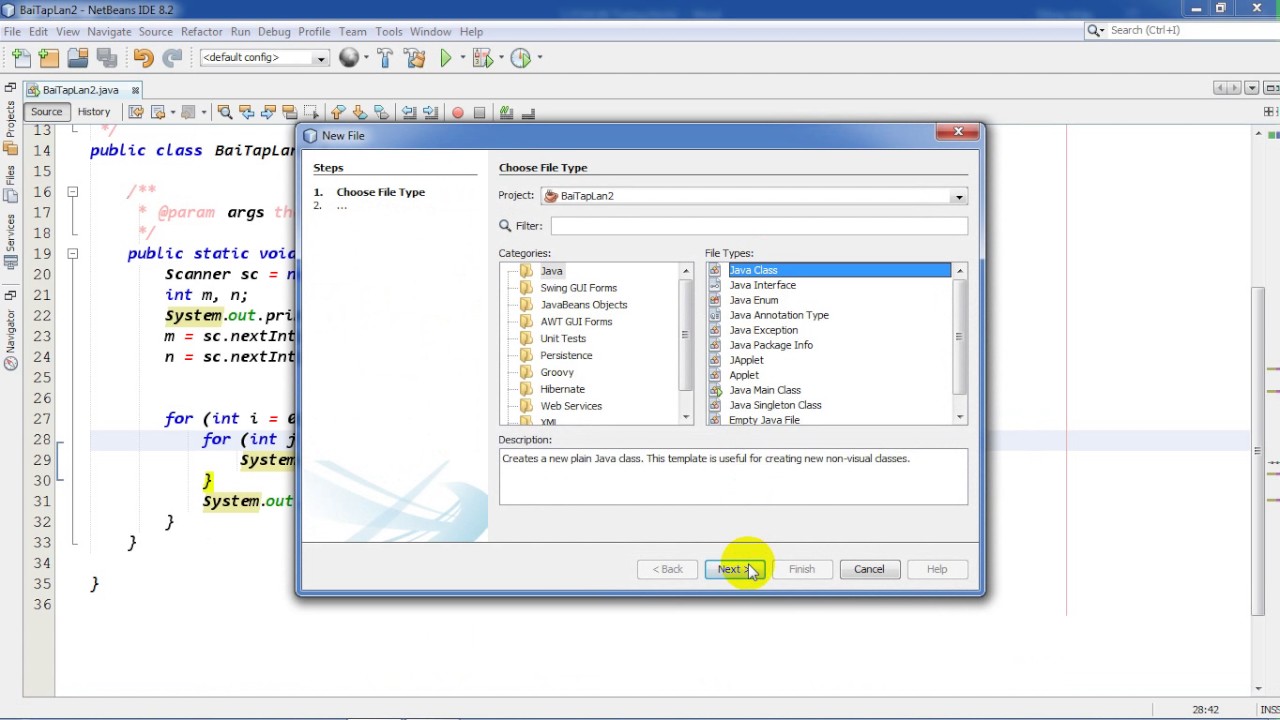Collapse the code fold at line 19

pyautogui.click(x=72, y=254)
